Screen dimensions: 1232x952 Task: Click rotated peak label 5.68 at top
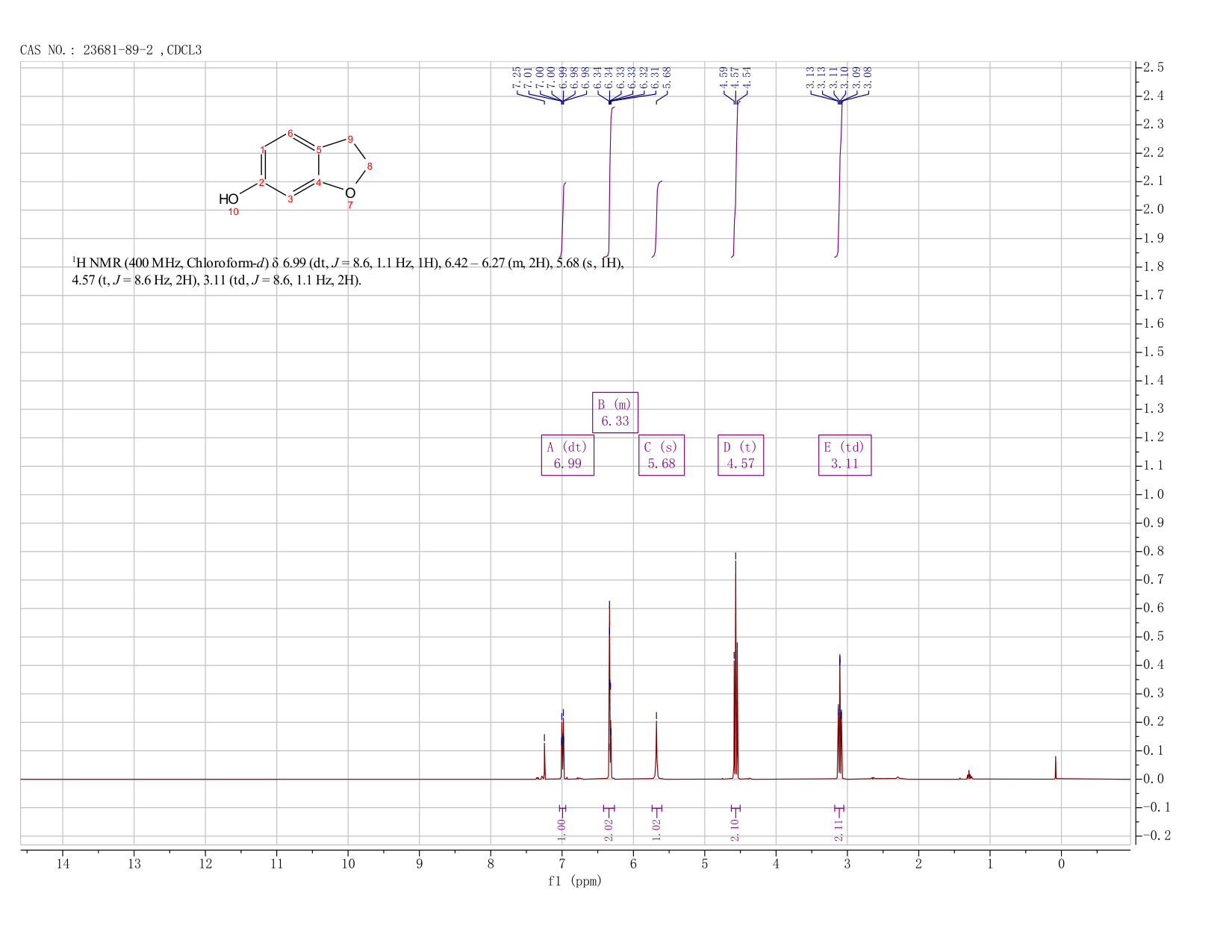(x=667, y=78)
